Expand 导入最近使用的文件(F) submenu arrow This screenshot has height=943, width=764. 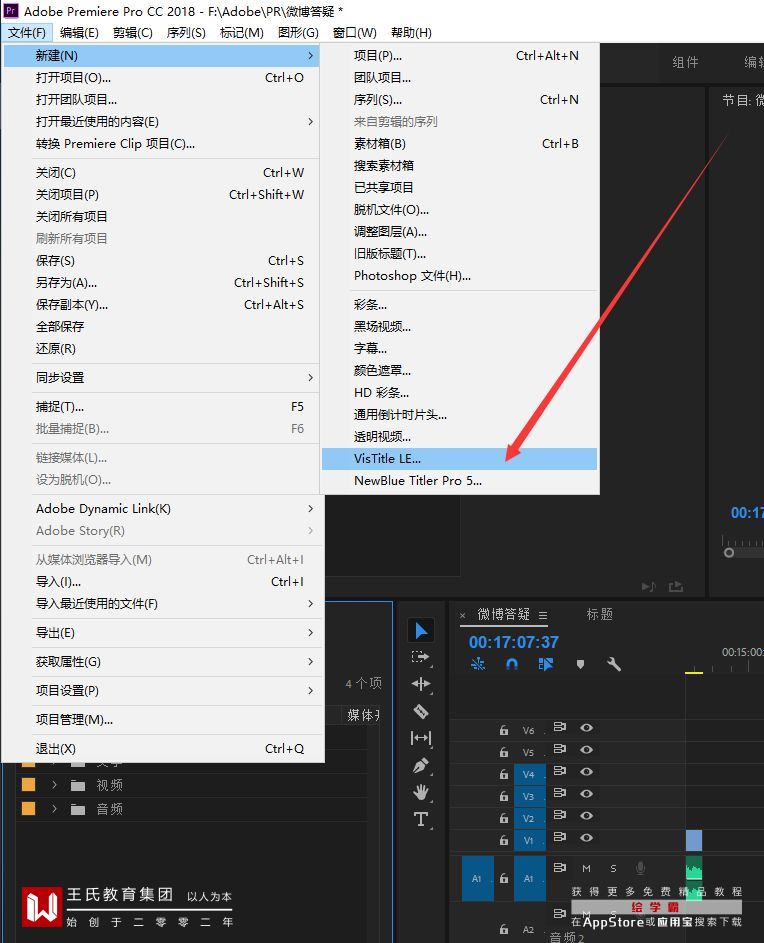pyautogui.click(x=310, y=603)
